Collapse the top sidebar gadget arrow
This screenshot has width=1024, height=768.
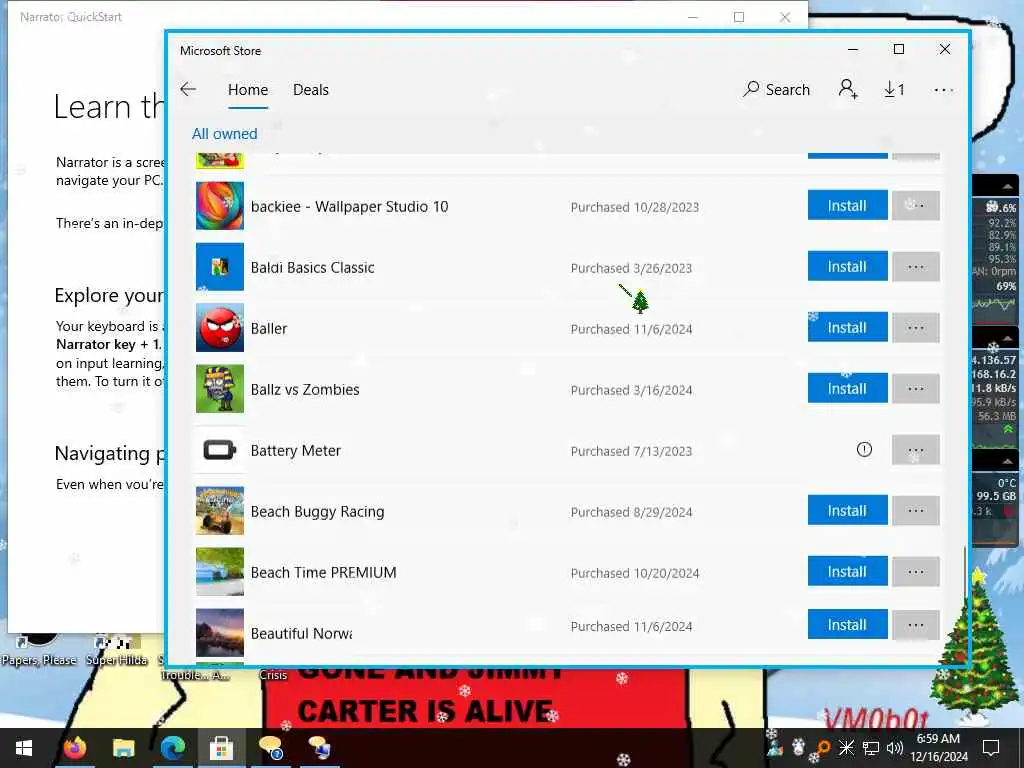1008,186
